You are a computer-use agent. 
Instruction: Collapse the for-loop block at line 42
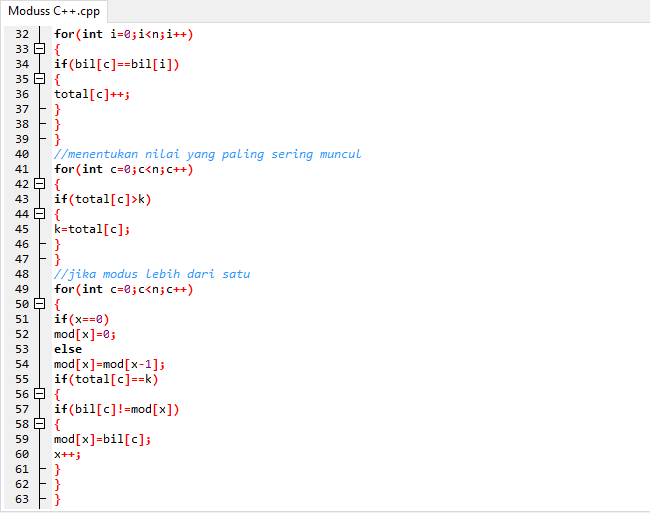point(39,184)
